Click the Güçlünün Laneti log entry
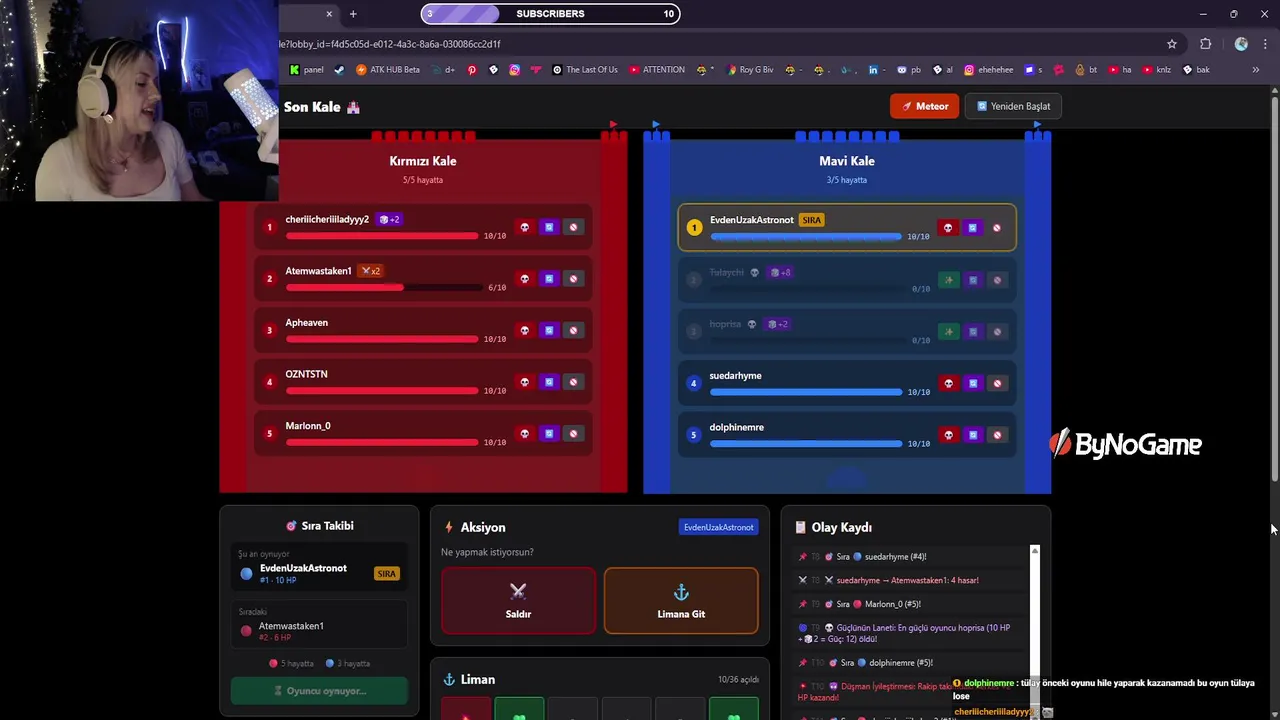Image resolution: width=1280 pixels, height=720 pixels. (907, 633)
